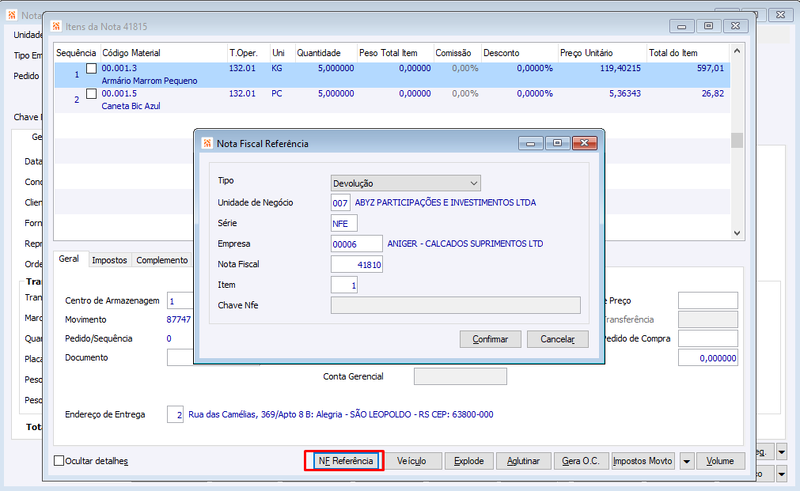Click the Preço field on the right
This screenshot has height=491, width=800.
tap(708, 301)
